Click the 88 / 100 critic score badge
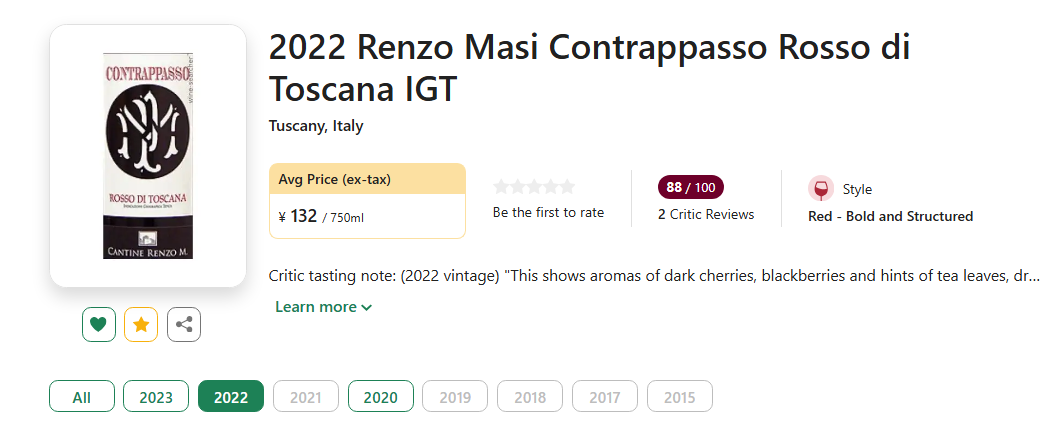1047x436 pixels. (690, 187)
